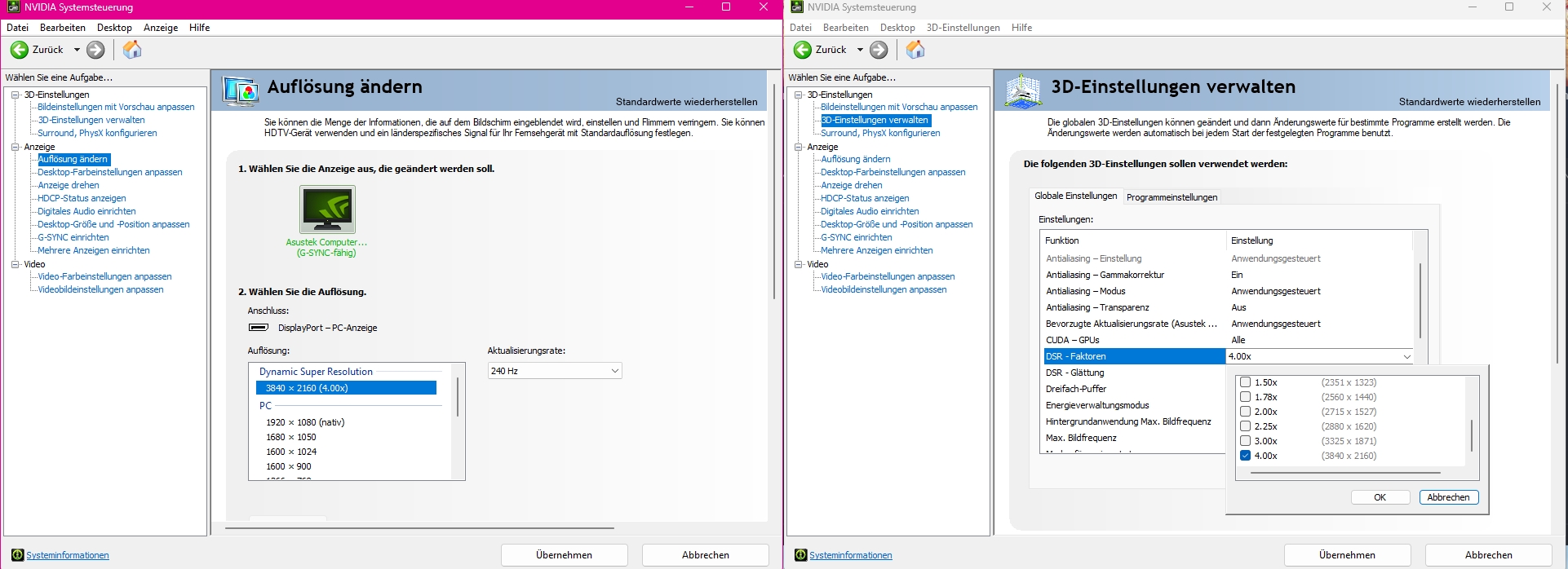Enable the 1.50x DSR factor checkbox
The width and height of the screenshot is (1568, 569).
click(x=1245, y=382)
